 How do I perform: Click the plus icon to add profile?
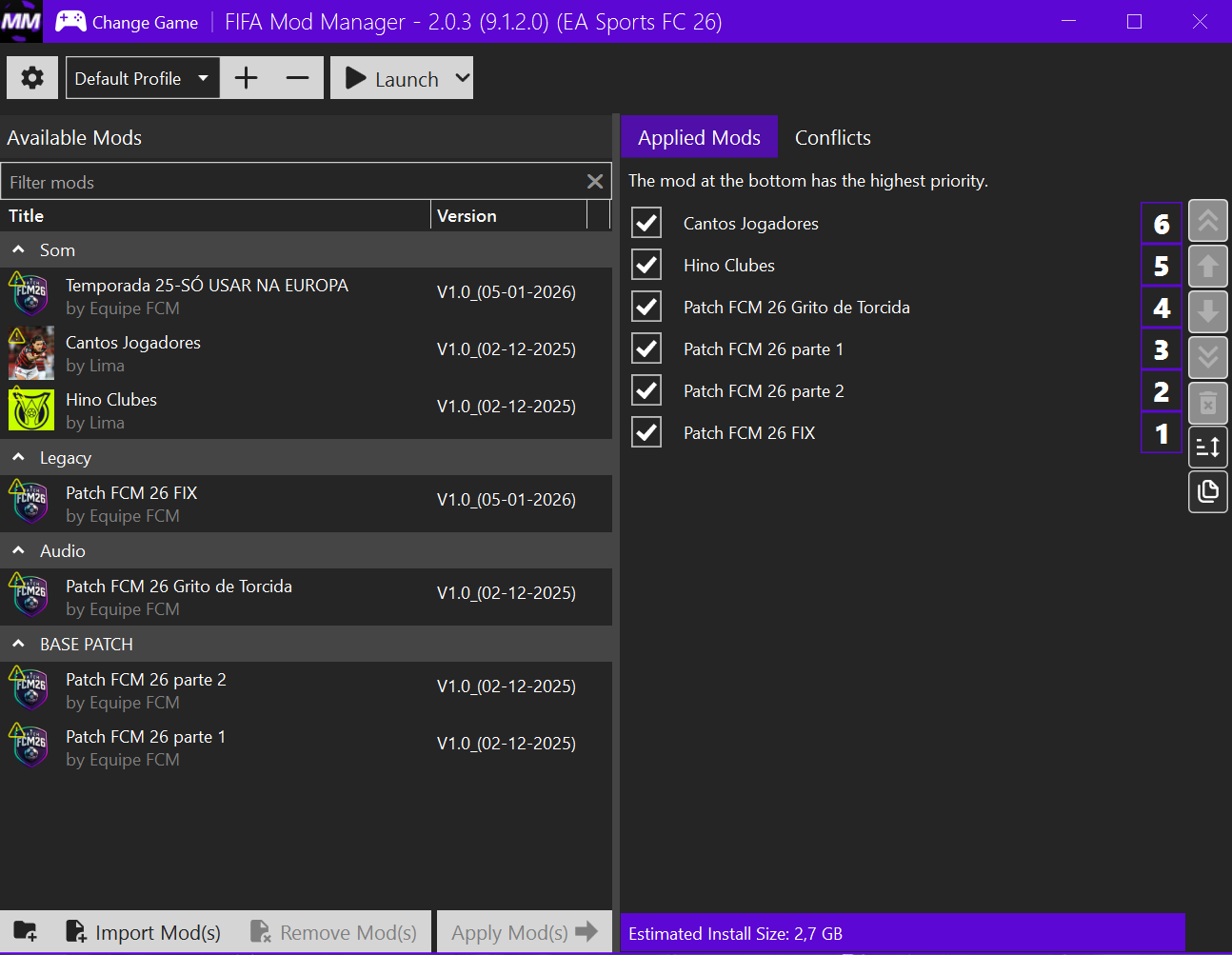(x=246, y=78)
